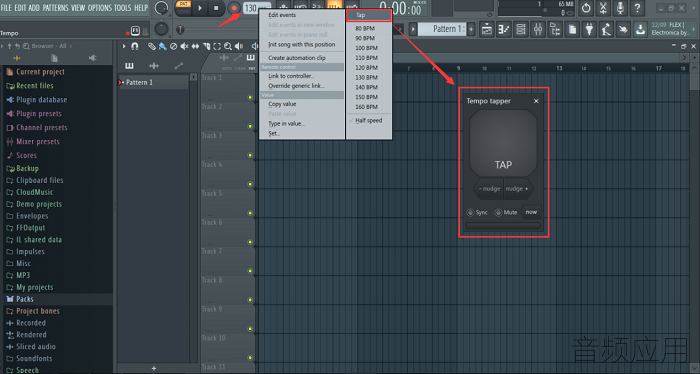
Task: Click the big TAP pad
Action: [503, 143]
